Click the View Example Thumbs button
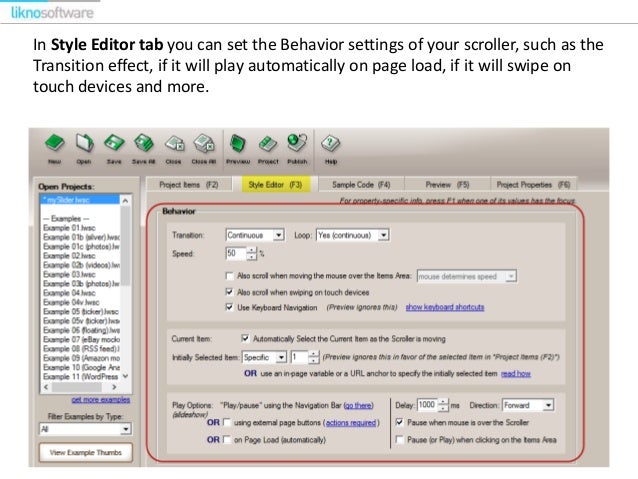This screenshot has width=638, height=479. click(x=86, y=452)
